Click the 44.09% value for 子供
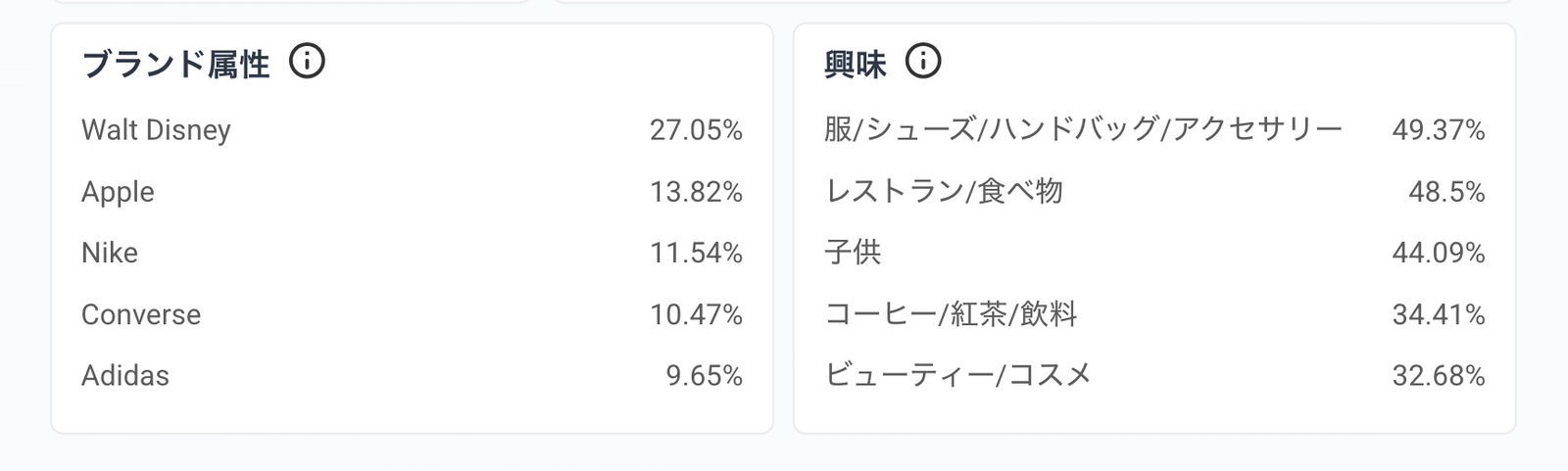Screen dimensions: 1568x471 click(x=1438, y=254)
